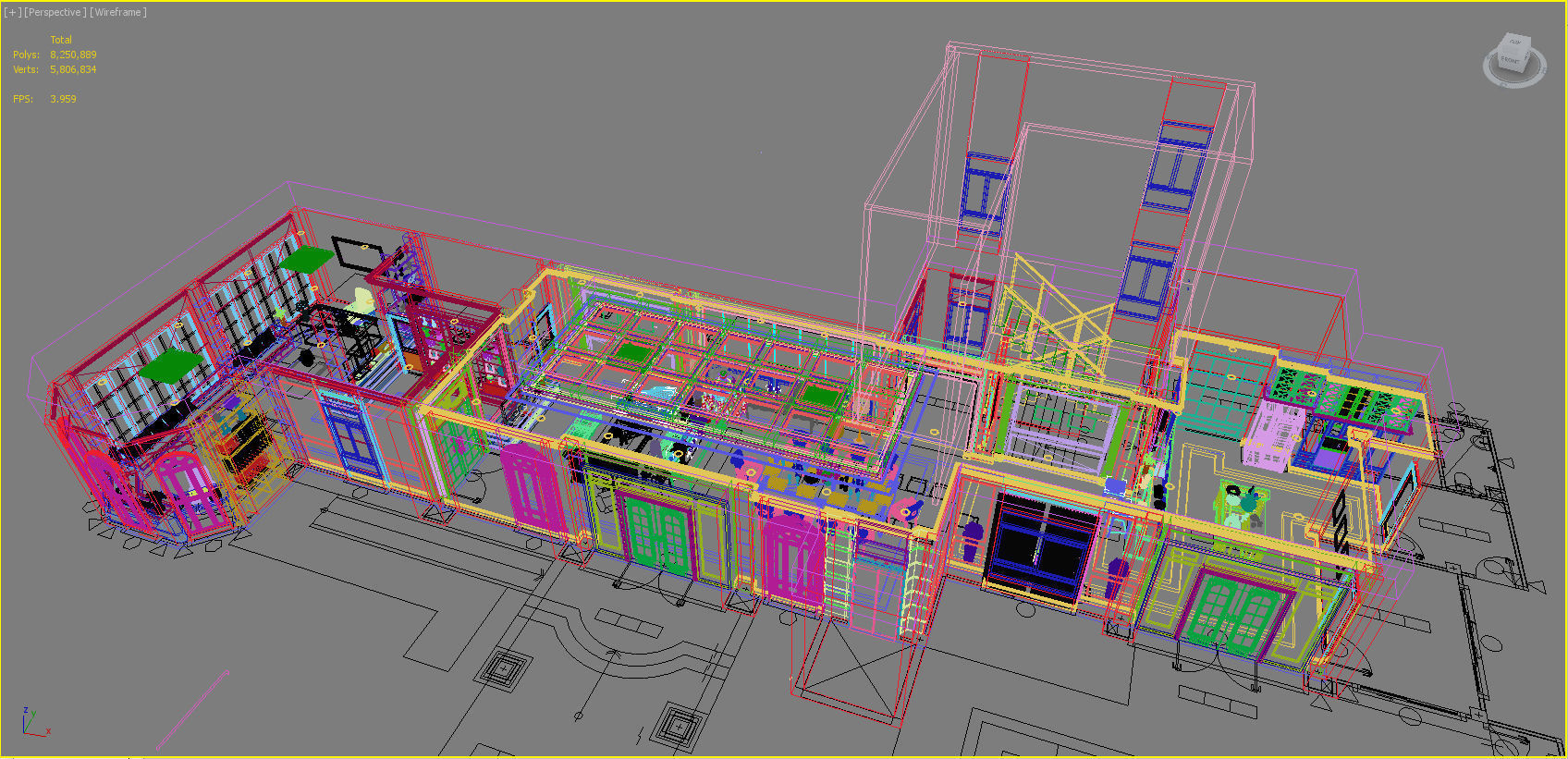Viewport: 1568px width, 759px height.
Task: Open the [Wireframe] shading viewport menu
Action: click(x=118, y=12)
